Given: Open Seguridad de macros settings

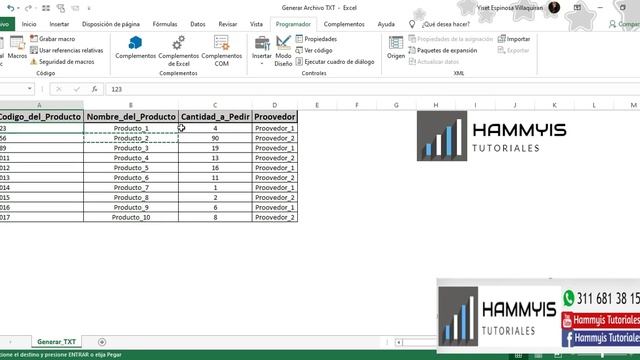Looking at the screenshot, I should tap(62, 62).
